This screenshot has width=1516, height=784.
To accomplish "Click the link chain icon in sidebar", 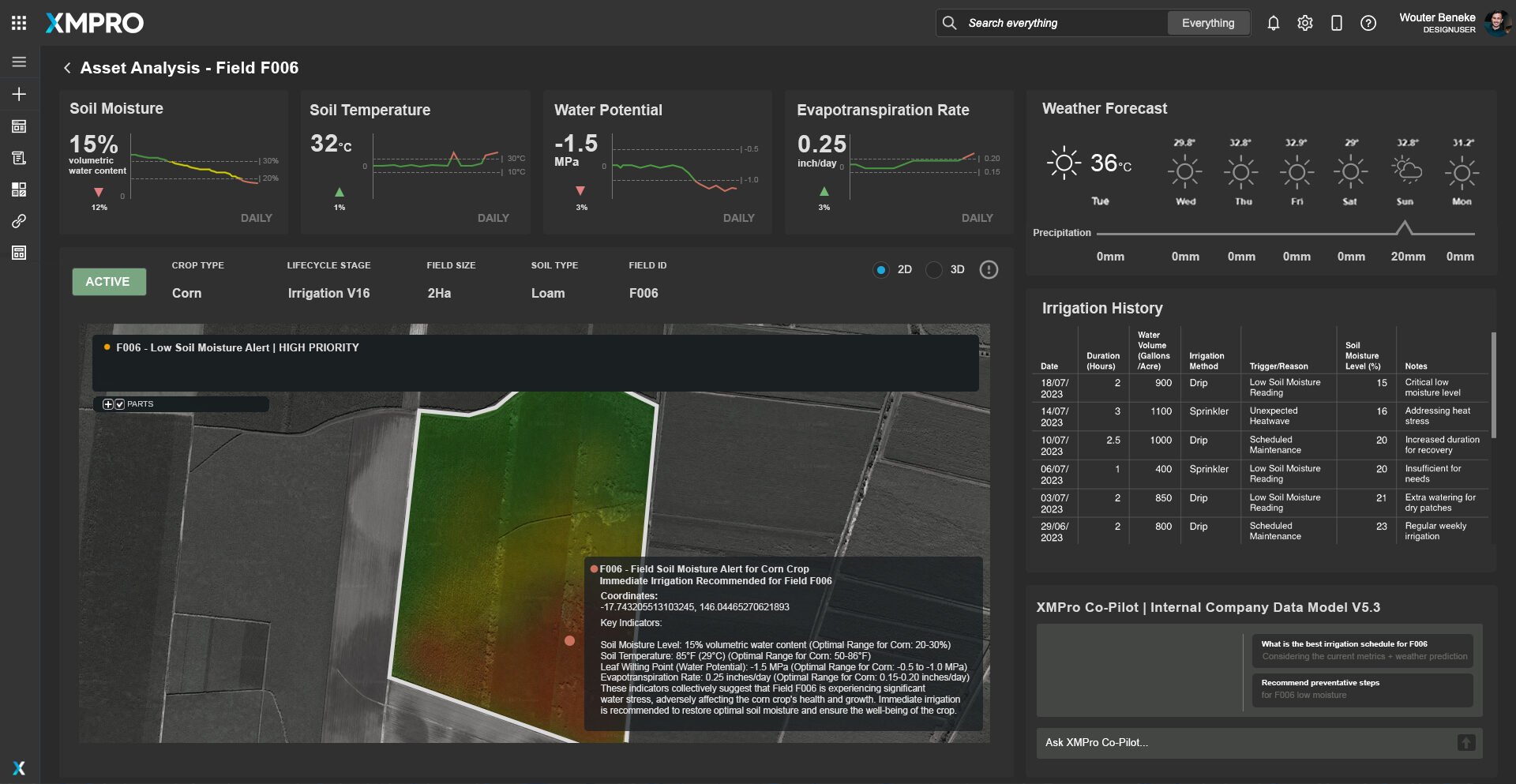I will click(19, 221).
